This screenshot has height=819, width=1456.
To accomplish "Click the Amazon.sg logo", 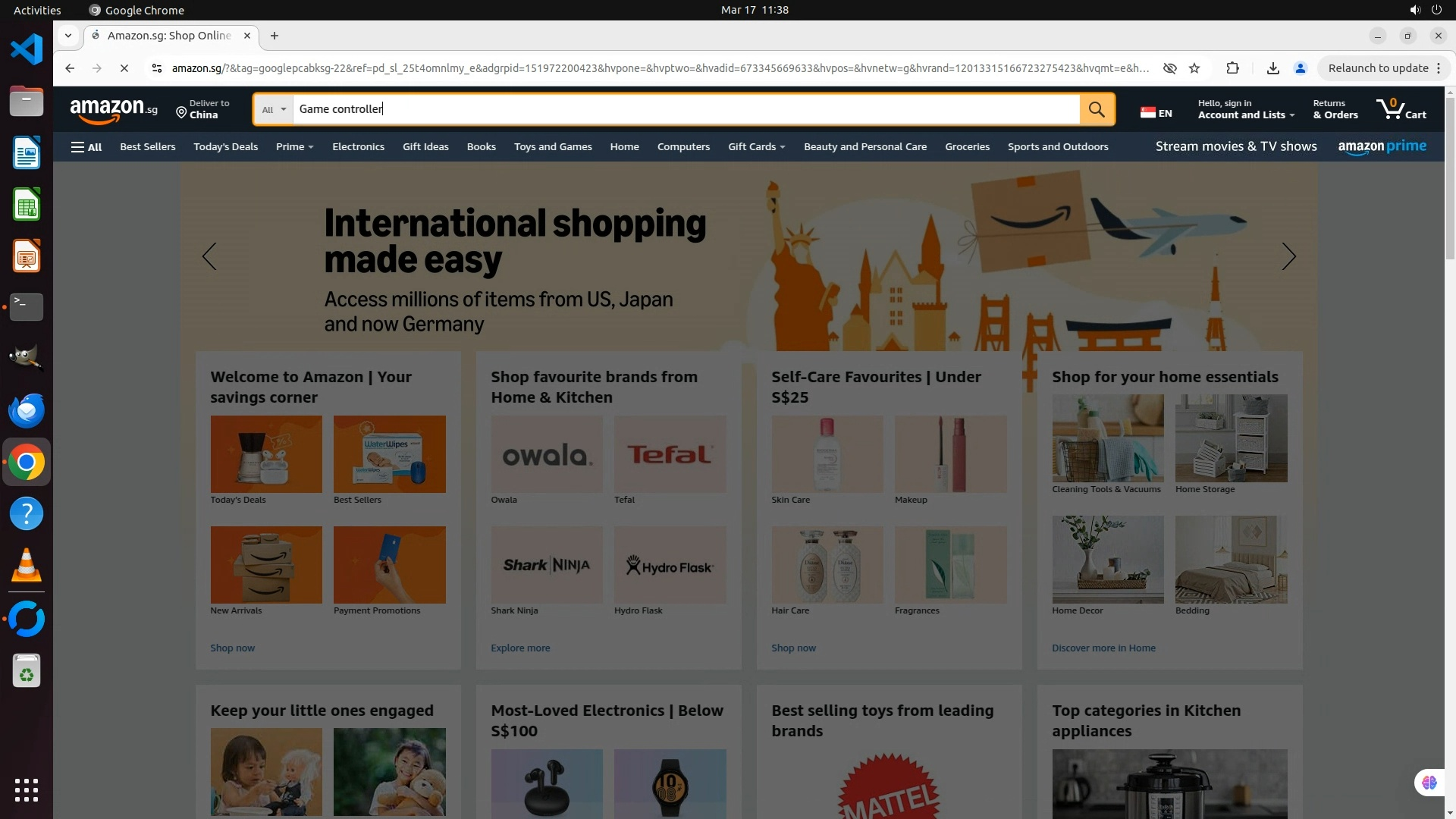I will tap(113, 110).
